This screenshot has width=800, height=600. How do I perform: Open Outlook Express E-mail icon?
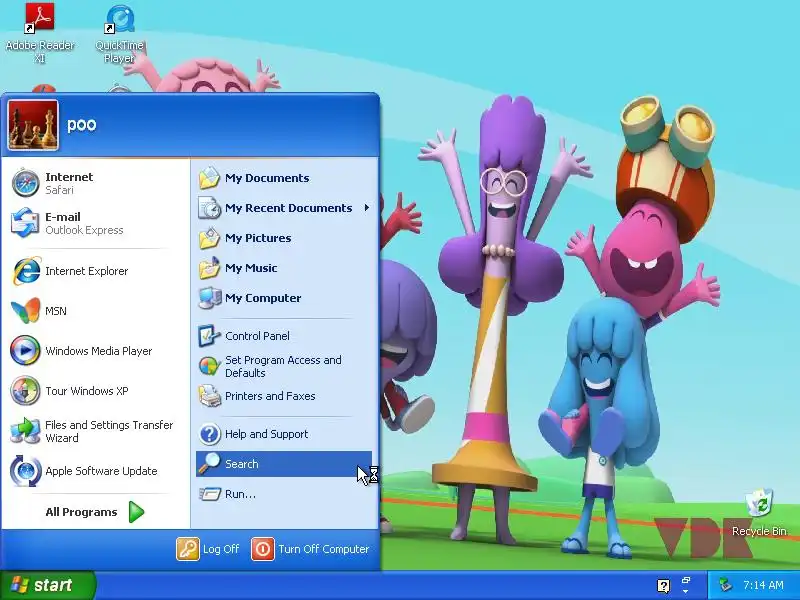tap(26, 223)
